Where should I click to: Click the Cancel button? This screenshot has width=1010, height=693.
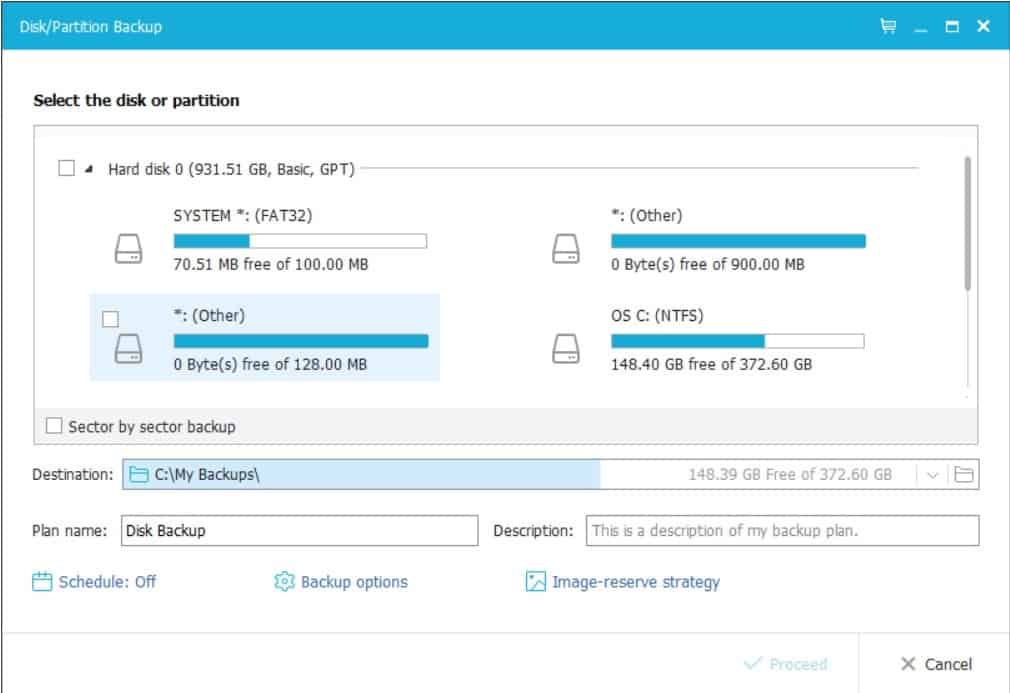[x=937, y=664]
